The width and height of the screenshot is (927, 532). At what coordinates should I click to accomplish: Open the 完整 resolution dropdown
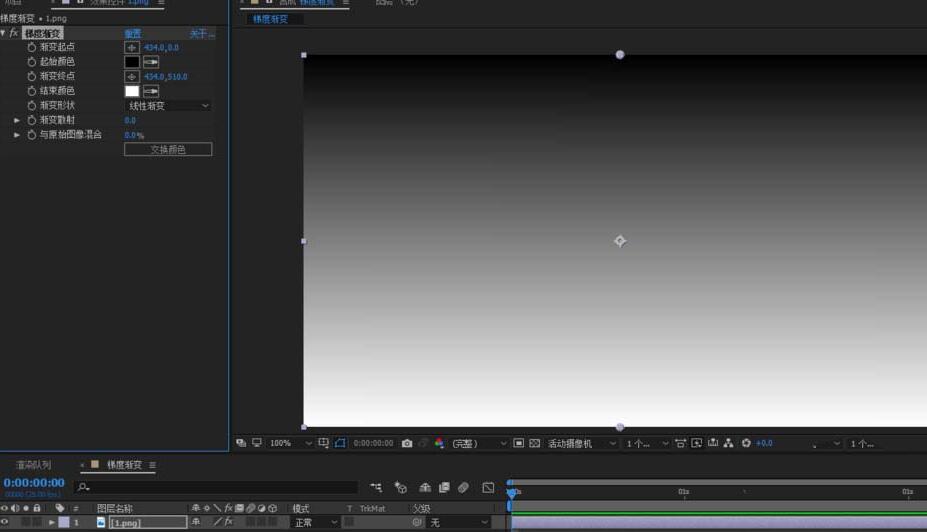coord(479,443)
